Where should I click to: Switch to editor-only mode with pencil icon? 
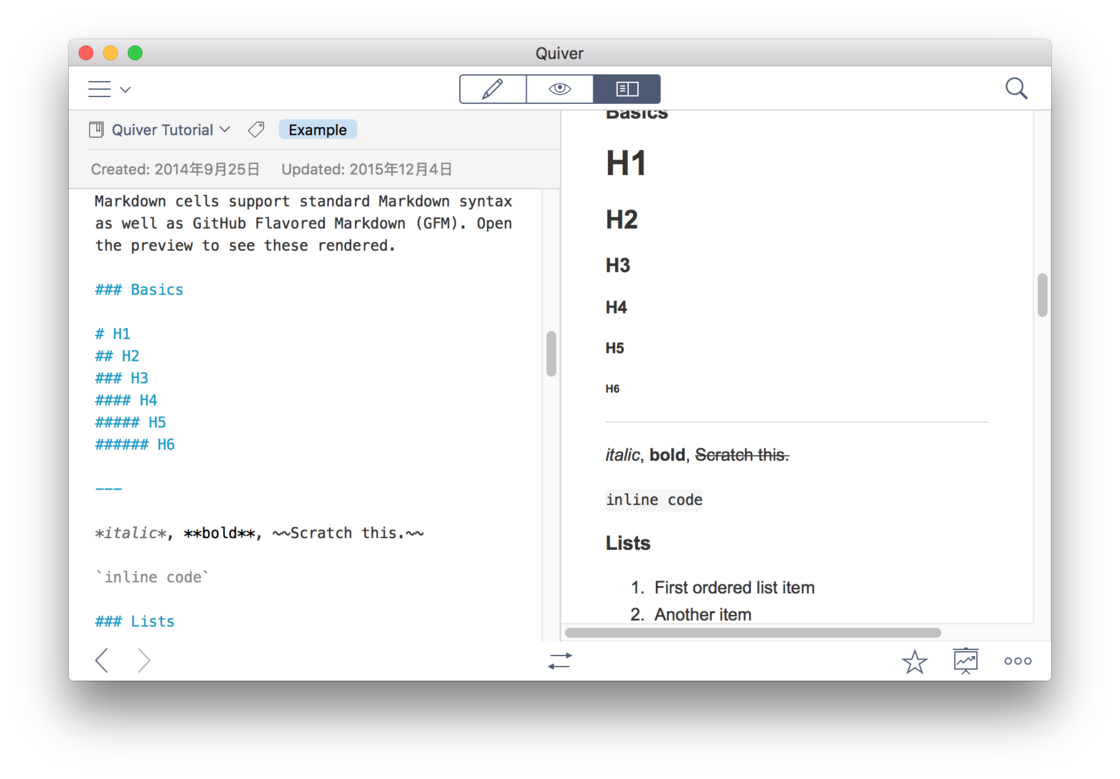[492, 89]
